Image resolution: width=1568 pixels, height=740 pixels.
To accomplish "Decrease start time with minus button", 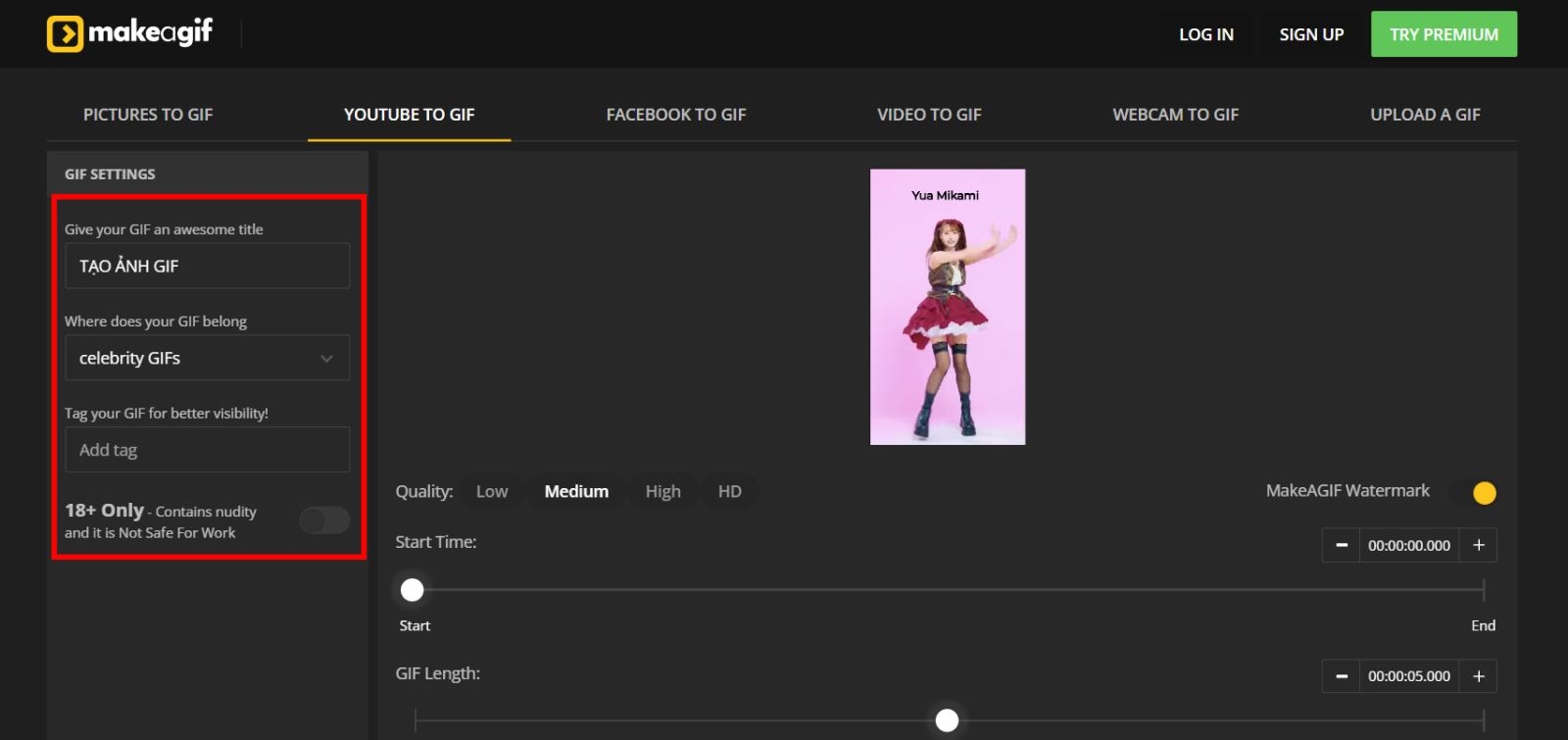I will [x=1341, y=545].
